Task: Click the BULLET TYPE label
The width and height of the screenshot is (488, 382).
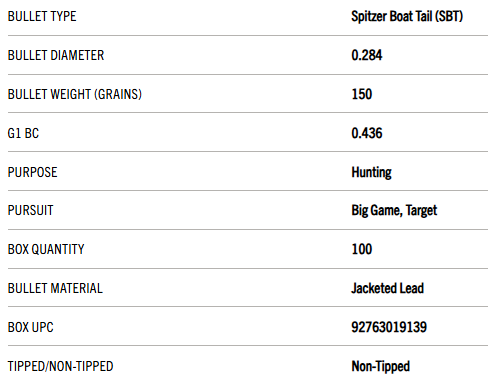Action: [x=42, y=16]
